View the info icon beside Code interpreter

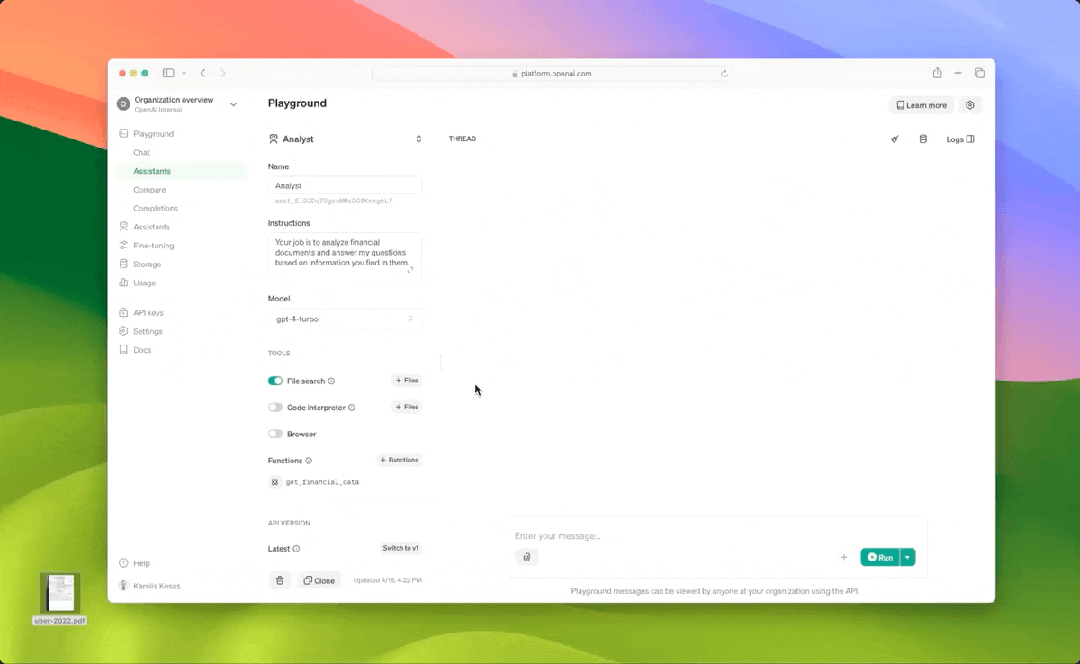[x=351, y=408]
